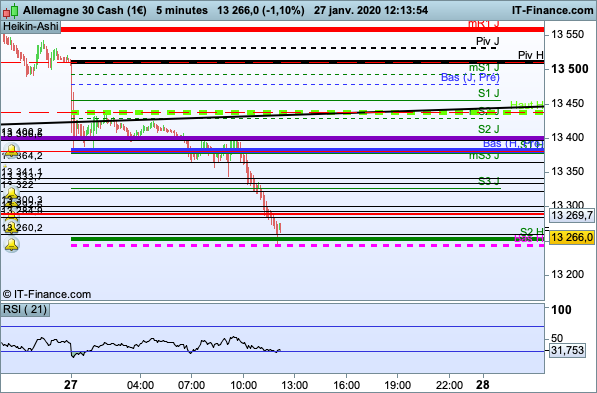Click the 13 260,2 alert level label
This screenshot has height=393, width=597.
pyautogui.click(x=23, y=228)
